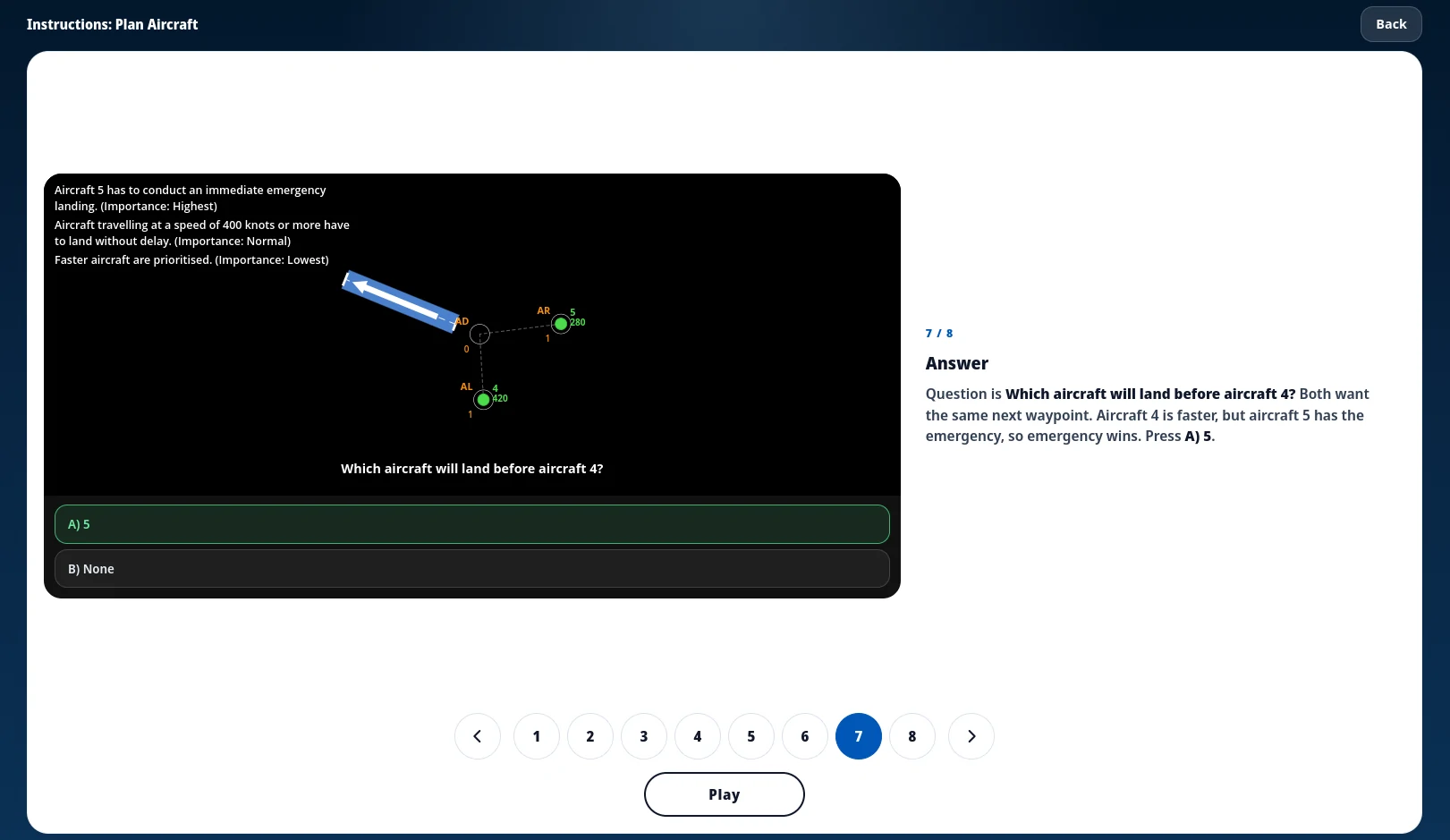1450x840 pixels.
Task: Jump to instruction page 4
Action: (x=698, y=736)
